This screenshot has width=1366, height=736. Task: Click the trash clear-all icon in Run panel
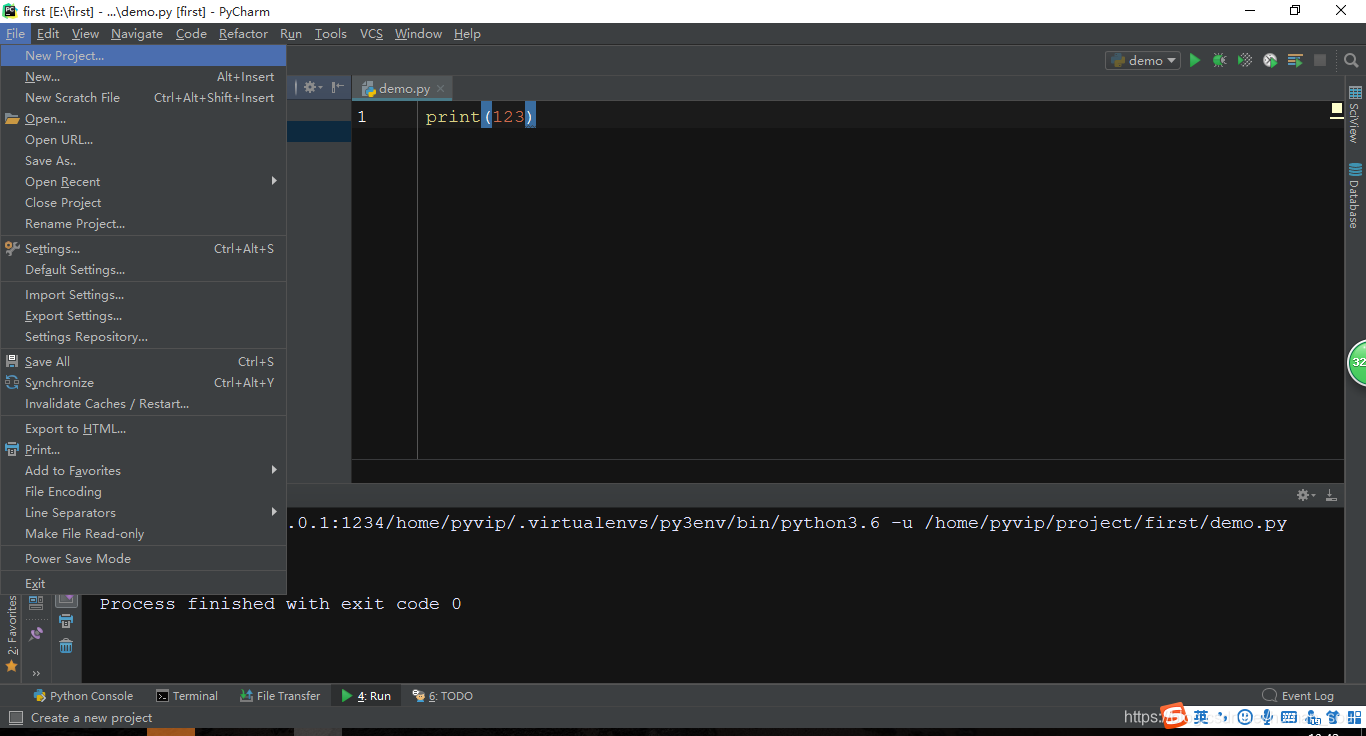point(66,646)
